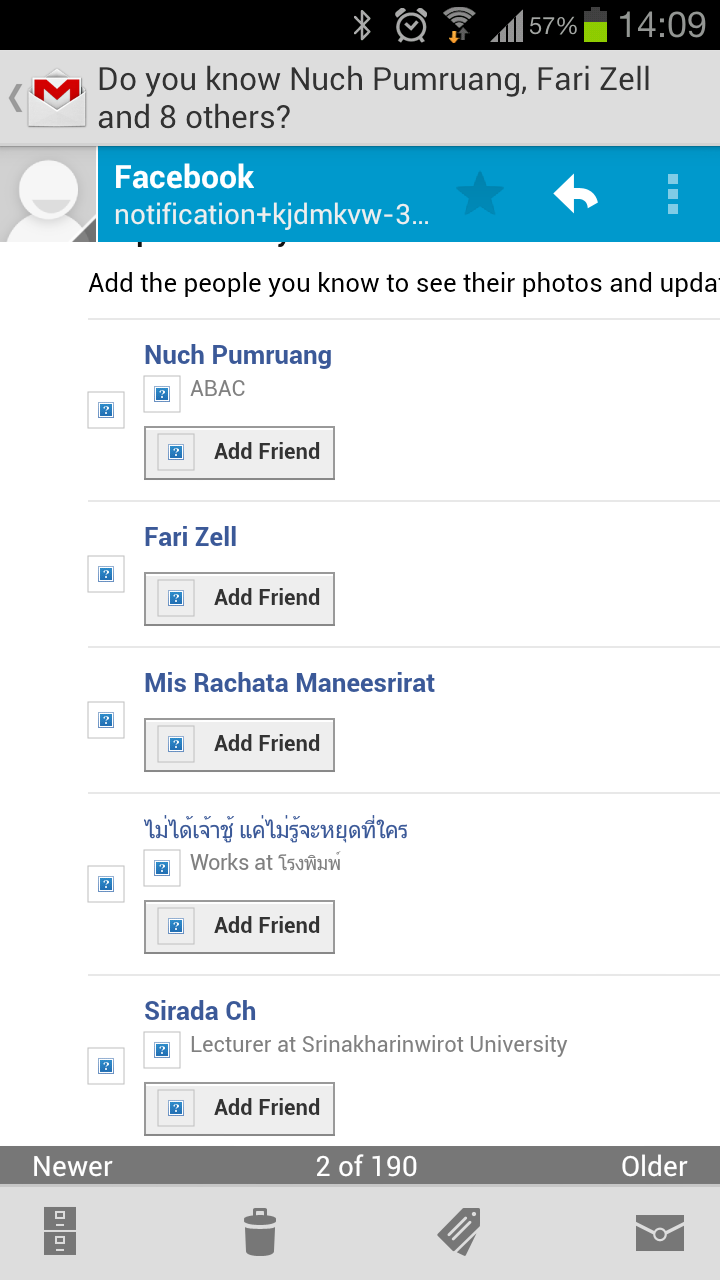This screenshot has height=1280, width=720.
Task: Open Mis Rachata Maneesrirat profile link
Action: [290, 683]
